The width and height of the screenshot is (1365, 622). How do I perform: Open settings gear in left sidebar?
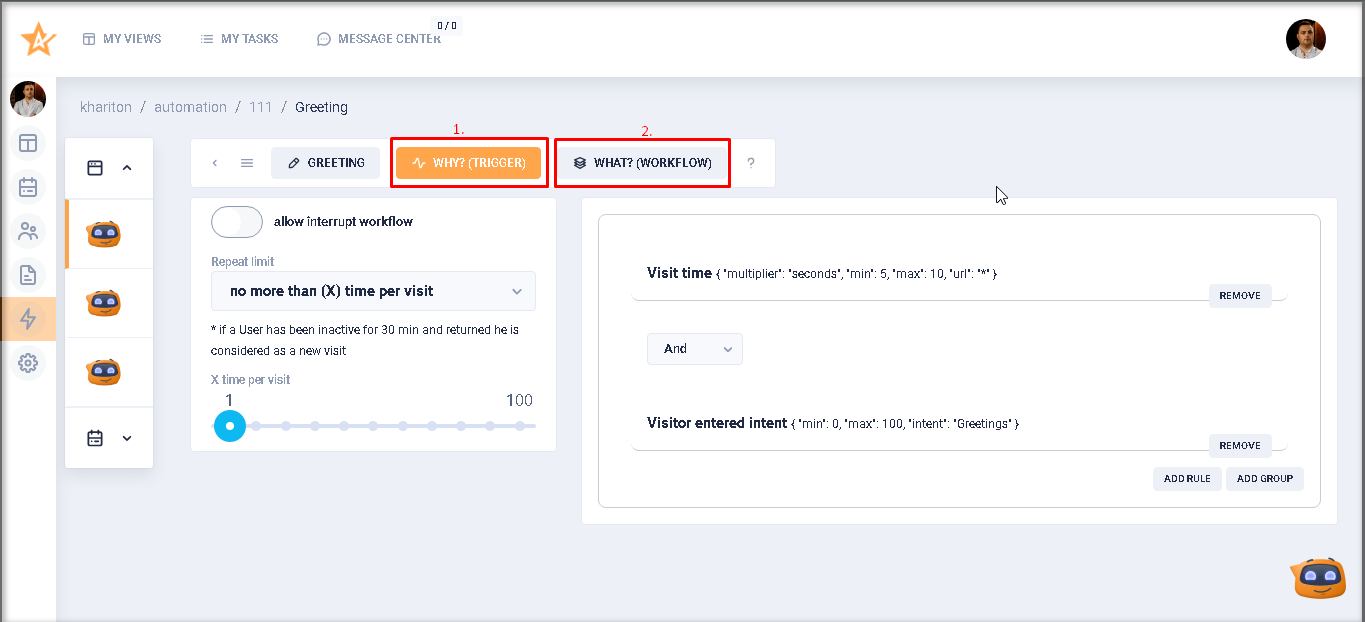28,363
